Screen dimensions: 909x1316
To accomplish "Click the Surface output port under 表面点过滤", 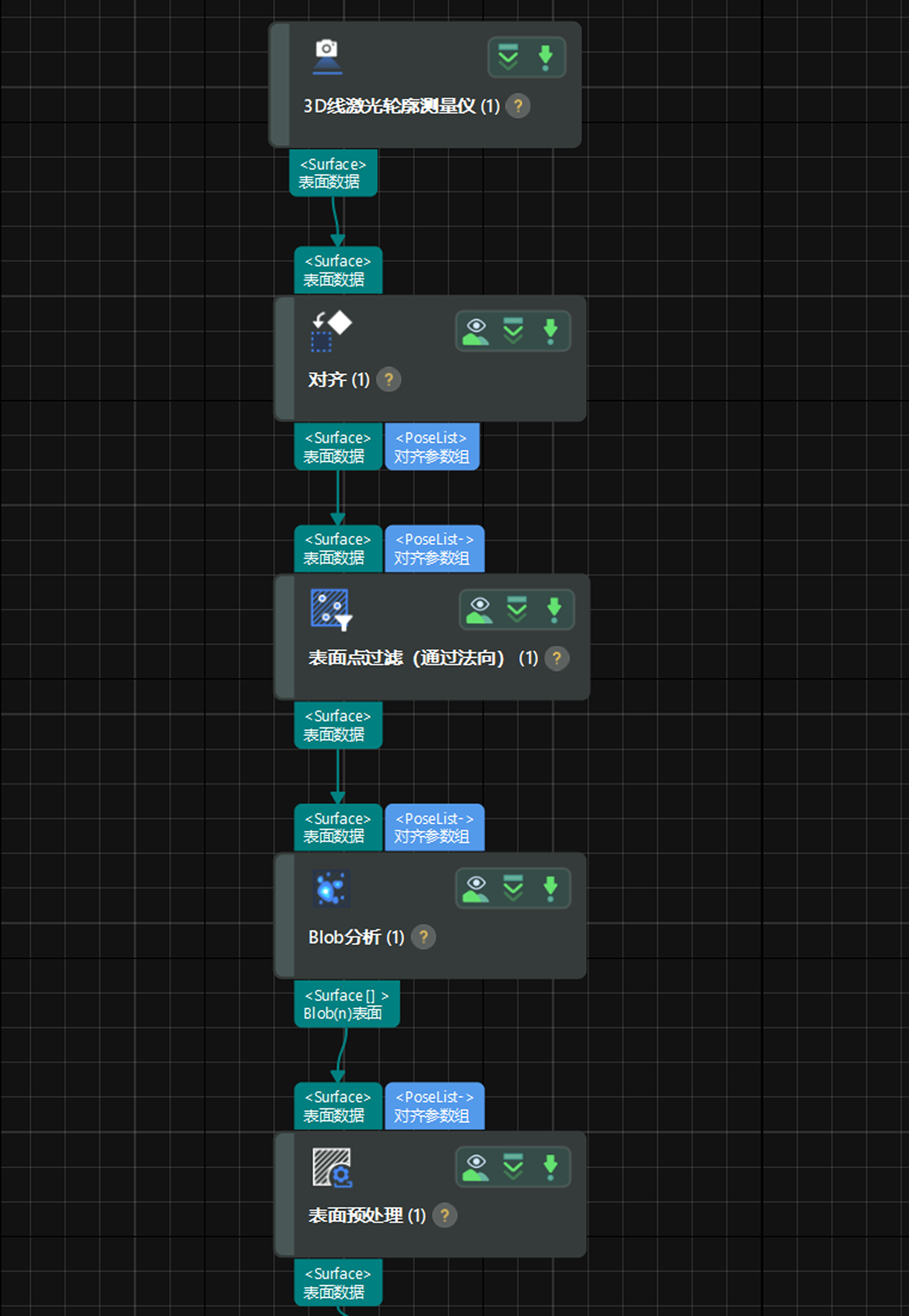I will [x=338, y=725].
